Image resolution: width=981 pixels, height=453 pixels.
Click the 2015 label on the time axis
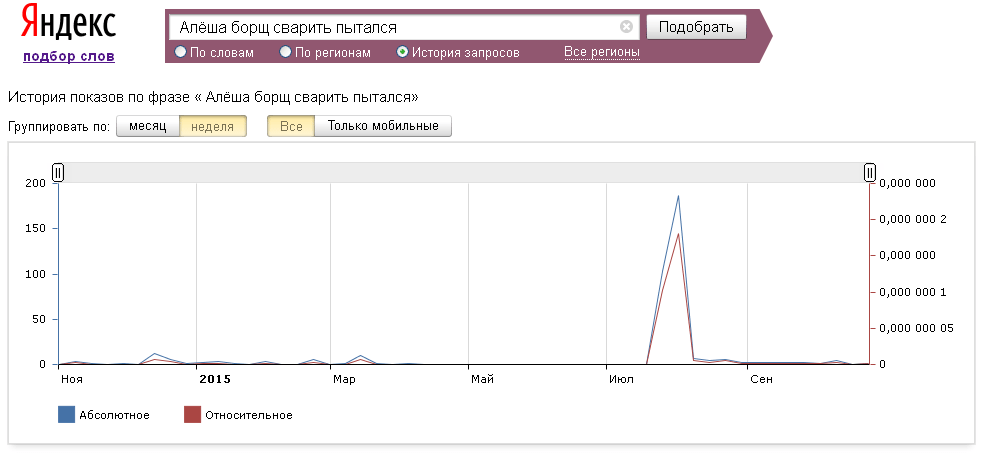[214, 380]
